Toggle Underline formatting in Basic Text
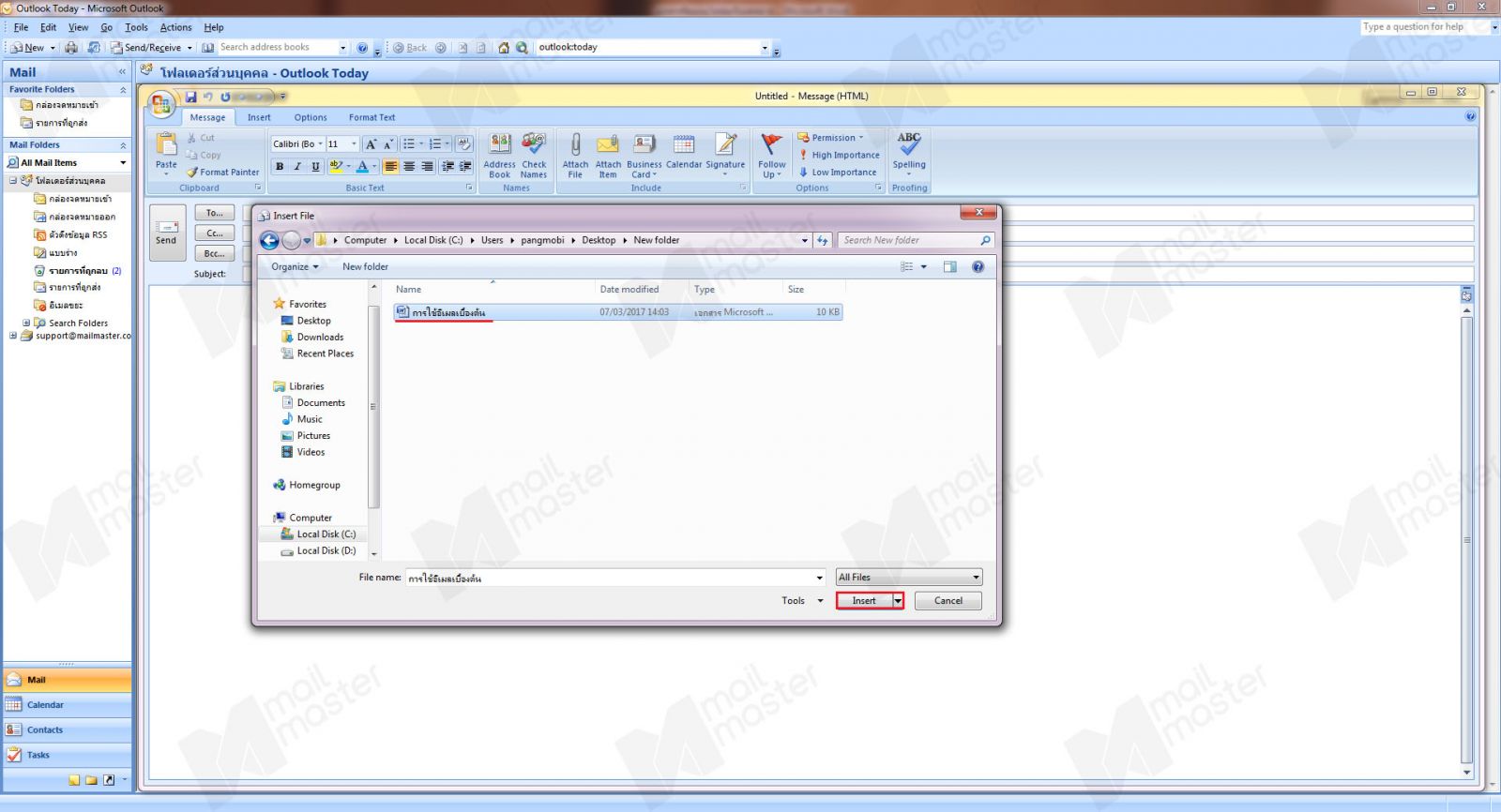This screenshot has height=812, width=1501. pos(315,167)
